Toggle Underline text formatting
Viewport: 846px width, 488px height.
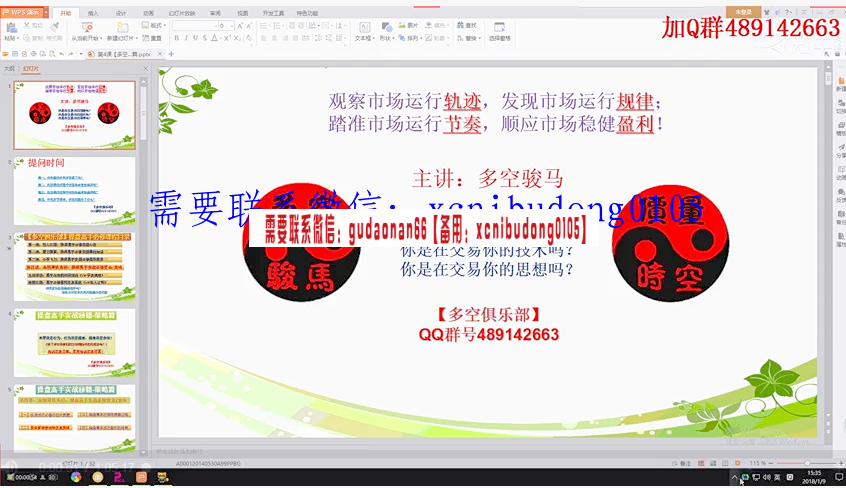(x=198, y=38)
